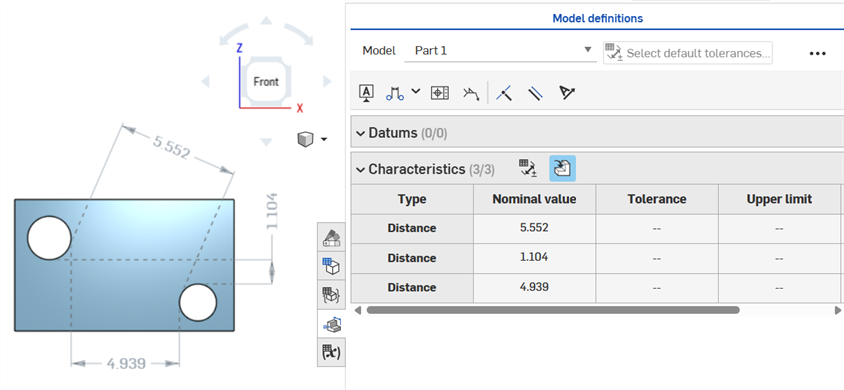Click the table's horizontal scrollbar thumb

[553, 310]
